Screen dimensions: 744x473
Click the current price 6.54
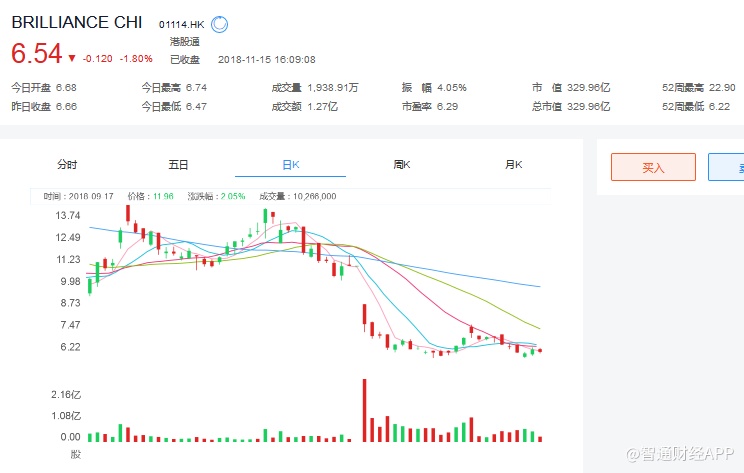[x=37, y=53]
